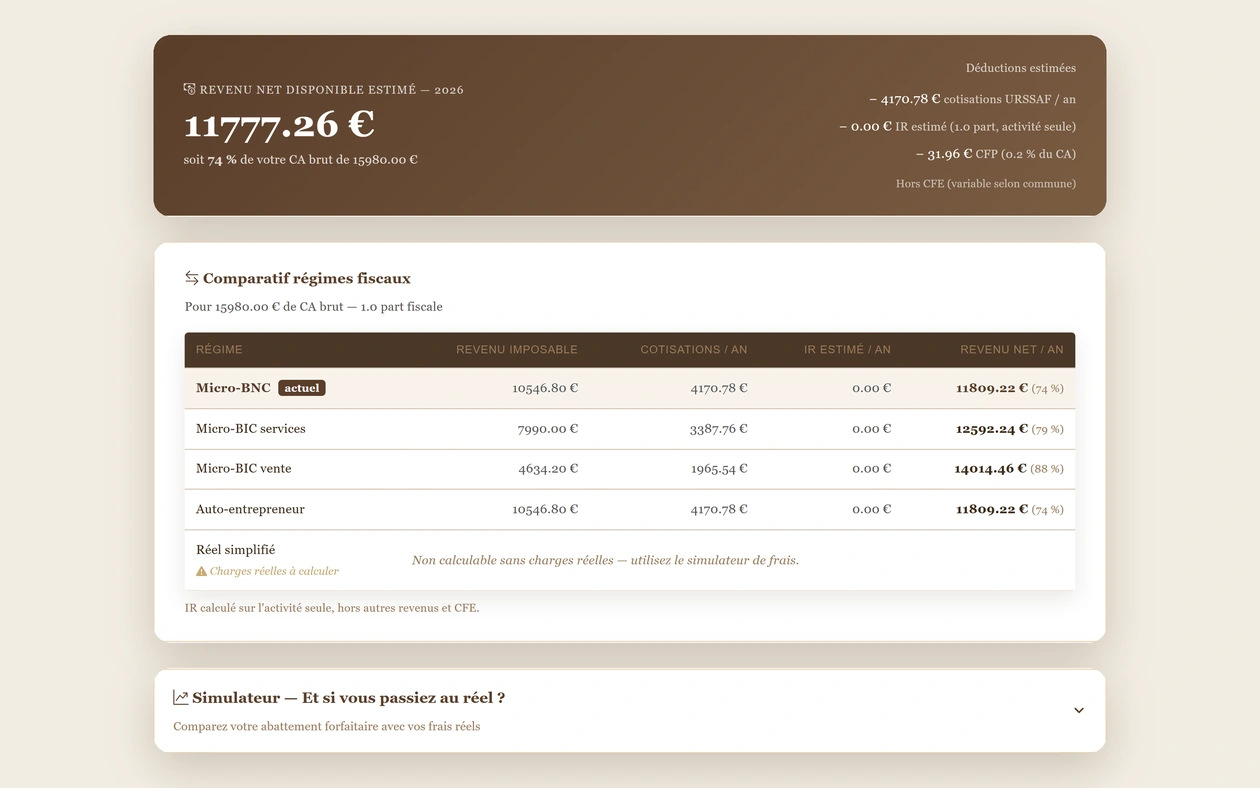This screenshot has width=1260, height=788.
Task: Click the REVENU NET / AN column header
Action: pos(1012,350)
